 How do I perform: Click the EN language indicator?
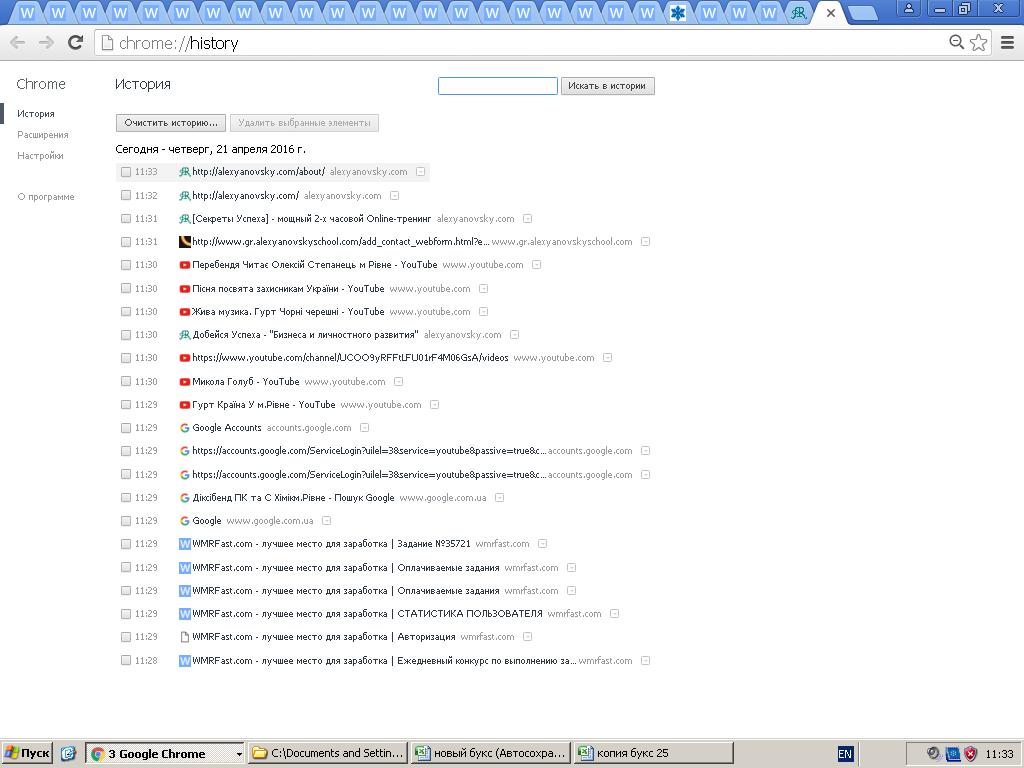[x=845, y=754]
